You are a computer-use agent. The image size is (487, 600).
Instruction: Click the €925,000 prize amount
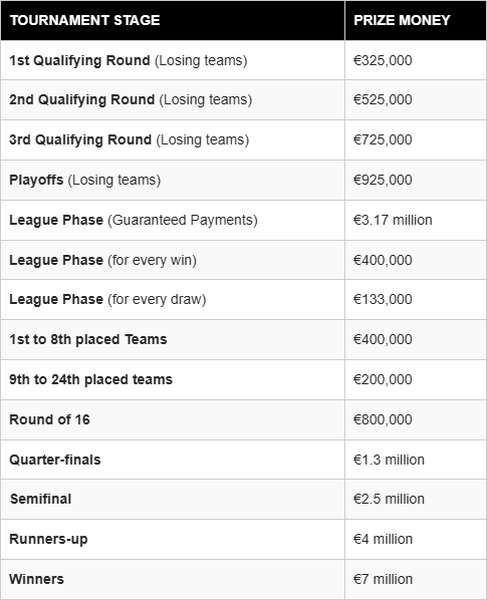[383, 180]
